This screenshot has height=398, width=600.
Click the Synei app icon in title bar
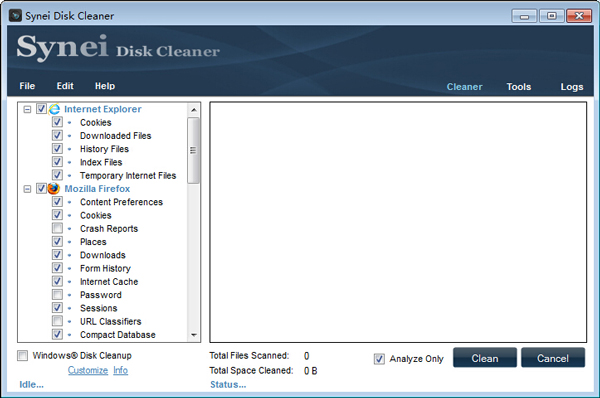15,16
